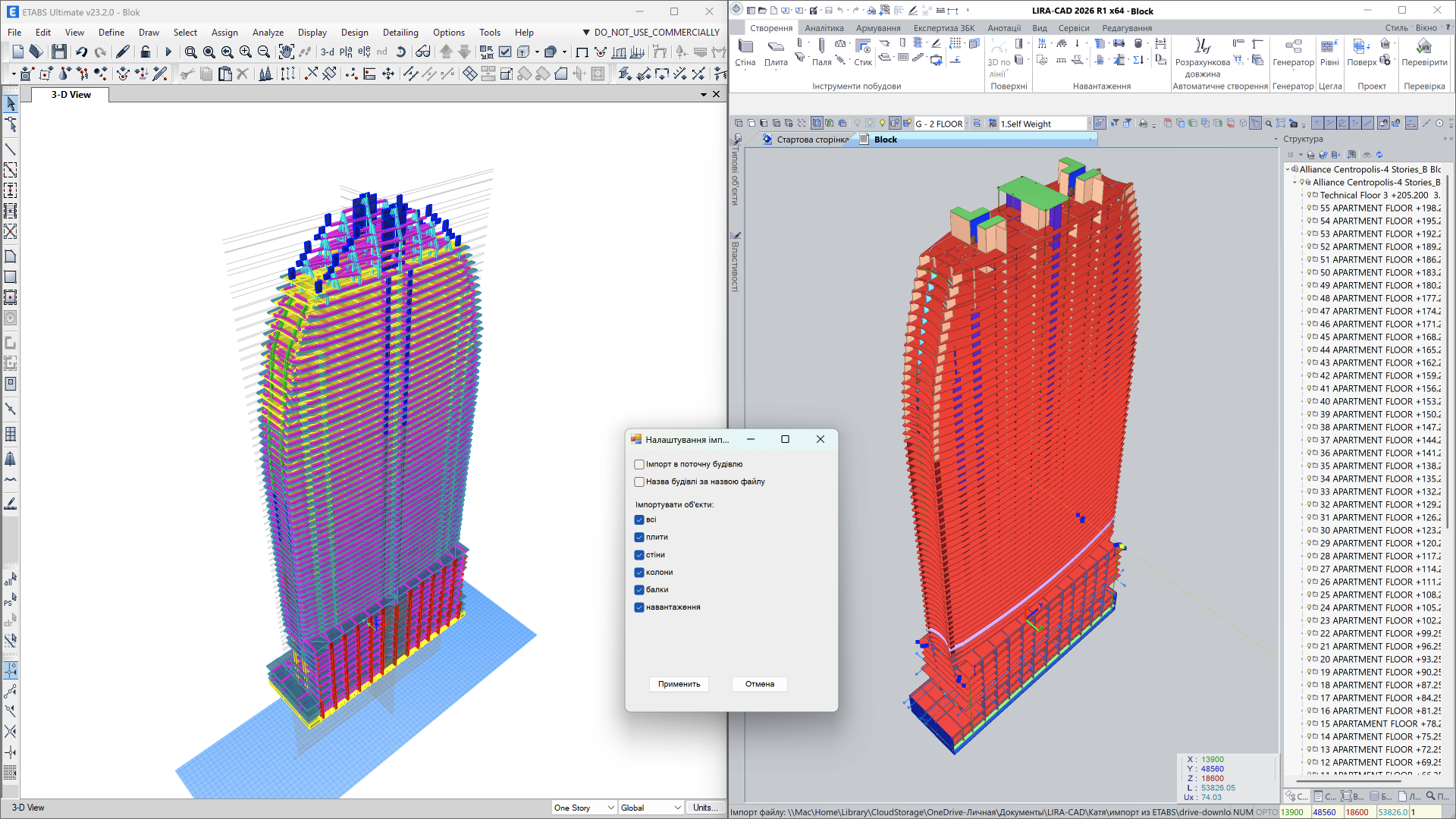1456x819 pixels.
Task: Uncheck the 'навантаження' import checkbox
Action: [639, 607]
